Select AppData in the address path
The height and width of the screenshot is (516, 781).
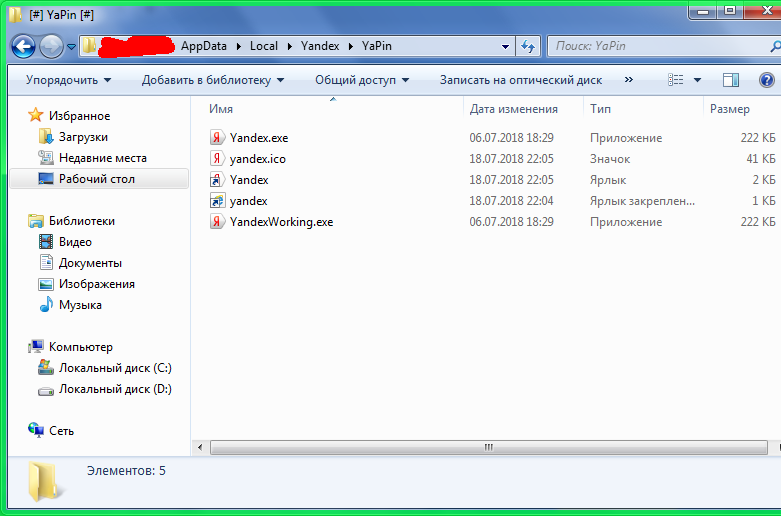pos(203,46)
